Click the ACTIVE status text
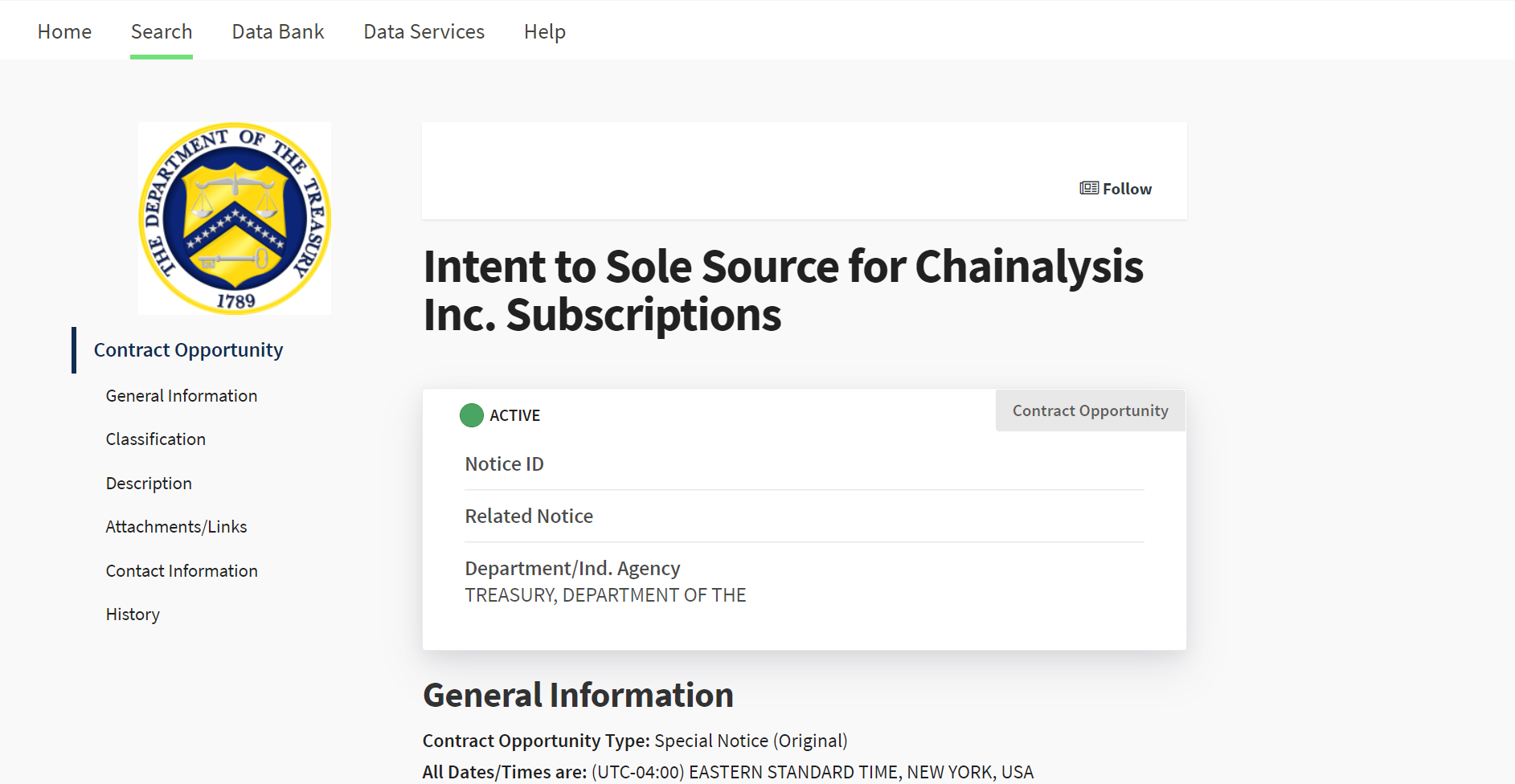The image size is (1515, 784). pyautogui.click(x=515, y=415)
